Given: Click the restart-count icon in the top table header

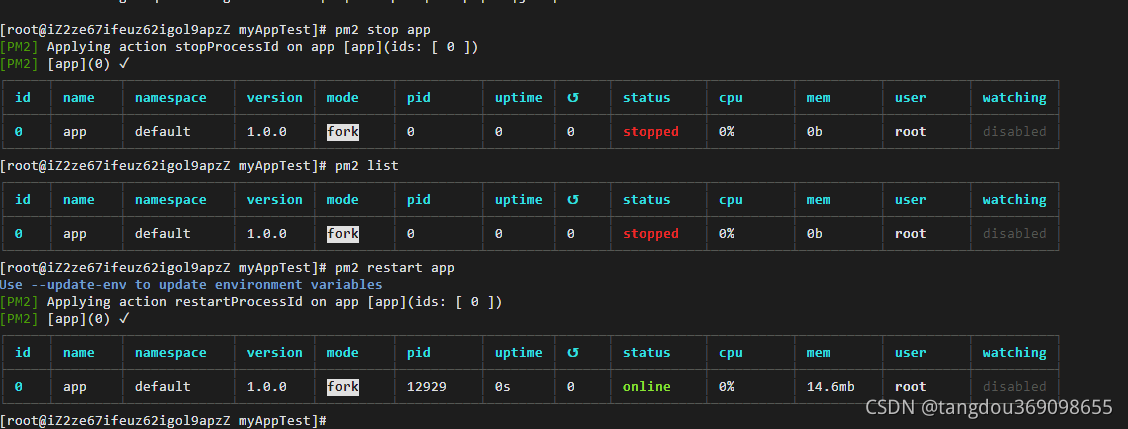Looking at the screenshot, I should [572, 98].
